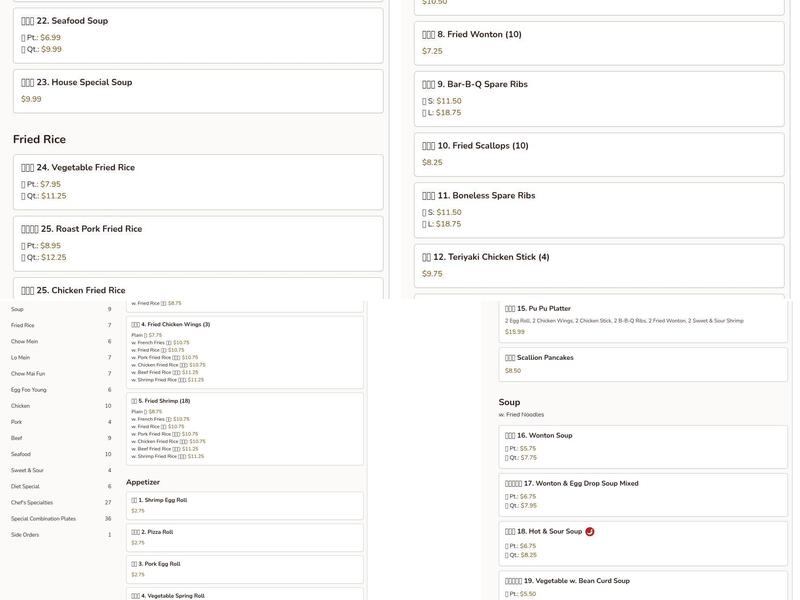This screenshot has width=800, height=600.
Task: Open the Fried Rice category in sidebar
Action: [23, 325]
